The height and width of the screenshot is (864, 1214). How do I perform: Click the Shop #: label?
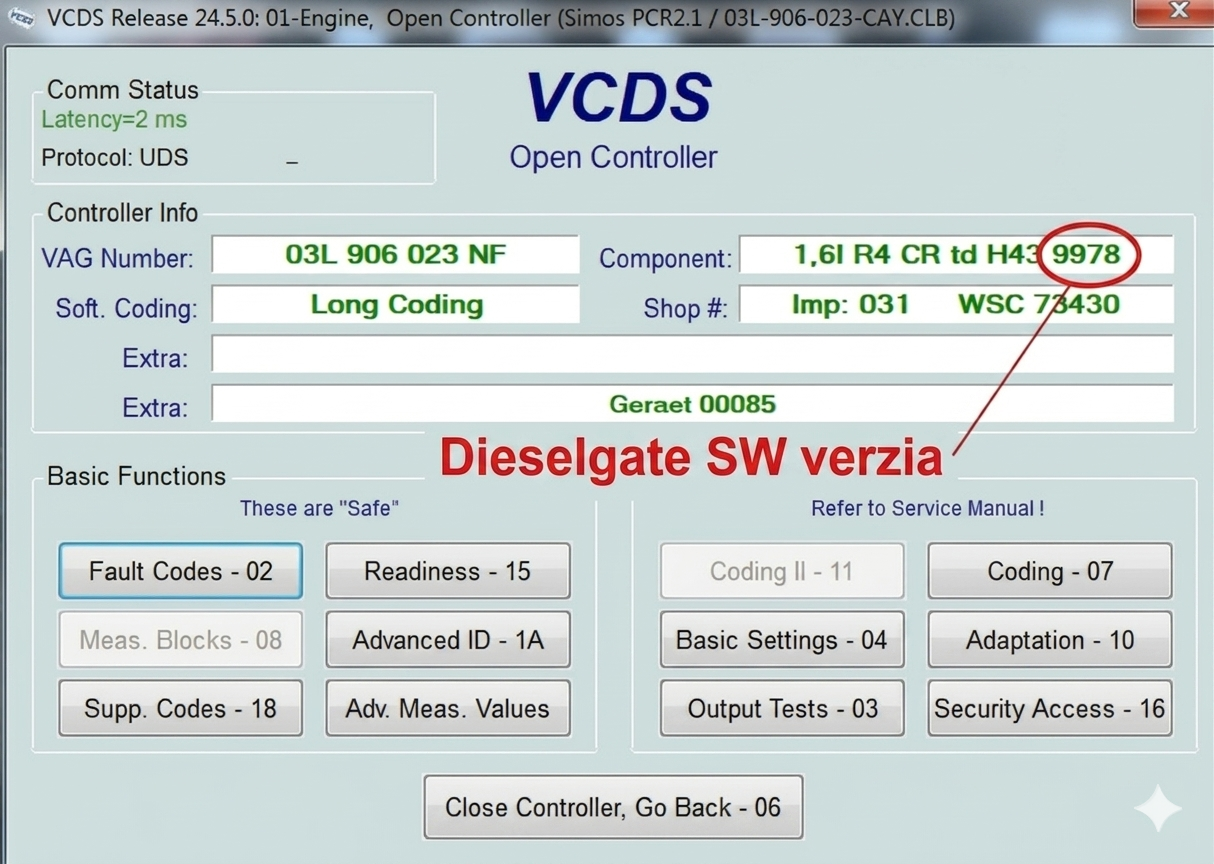(x=685, y=308)
